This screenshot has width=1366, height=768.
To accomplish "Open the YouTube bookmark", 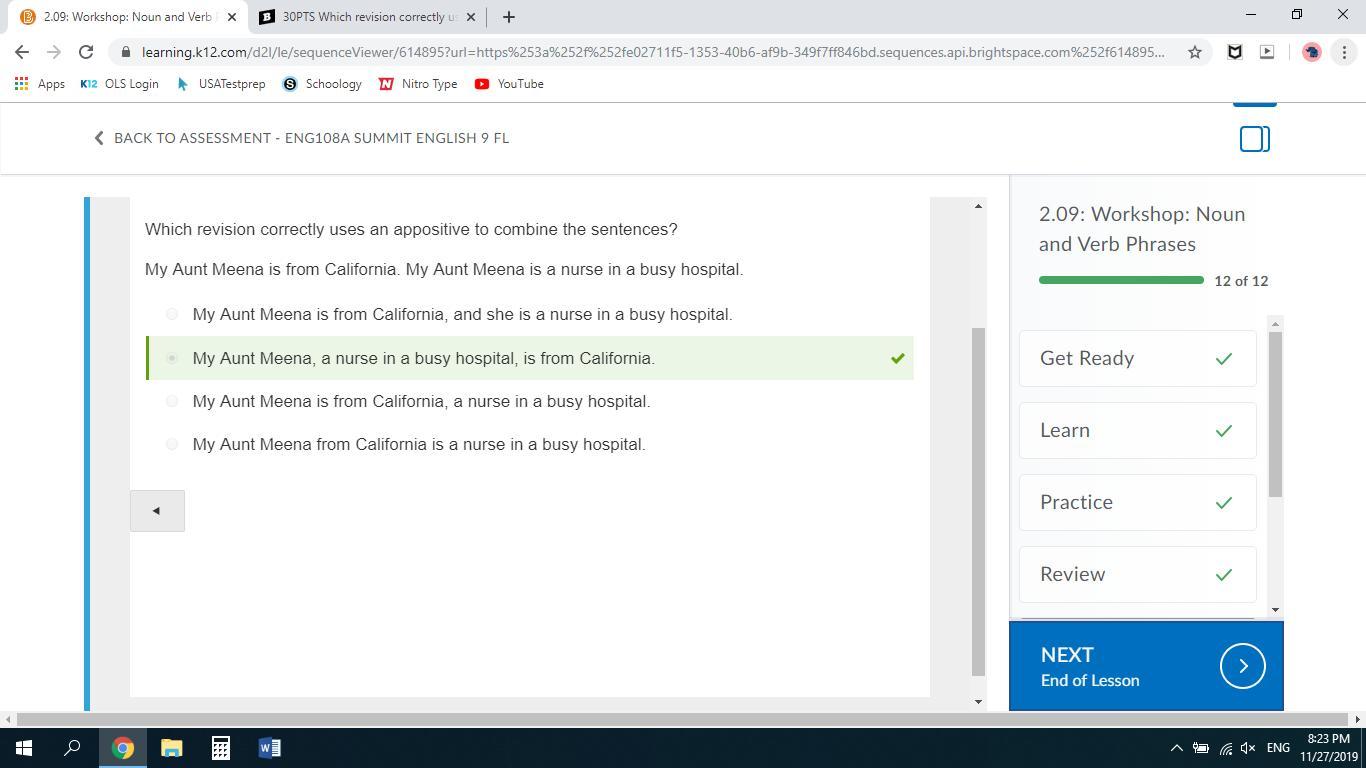I will pos(509,84).
